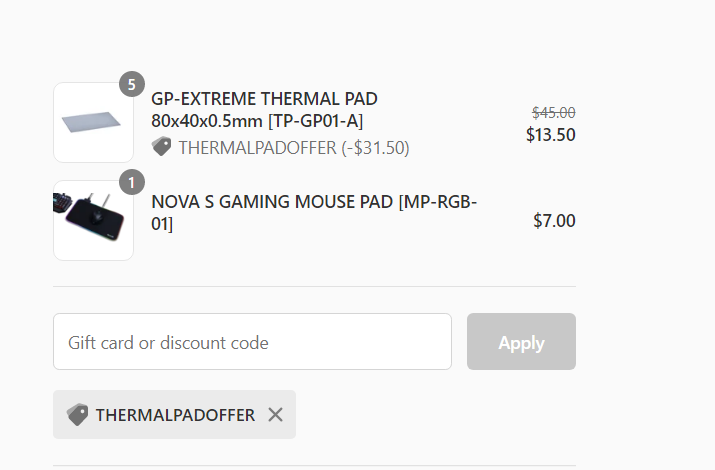Click the THERMALPADOFFER text under the thermal pad
715x470 pixels.
pyautogui.click(x=257, y=148)
